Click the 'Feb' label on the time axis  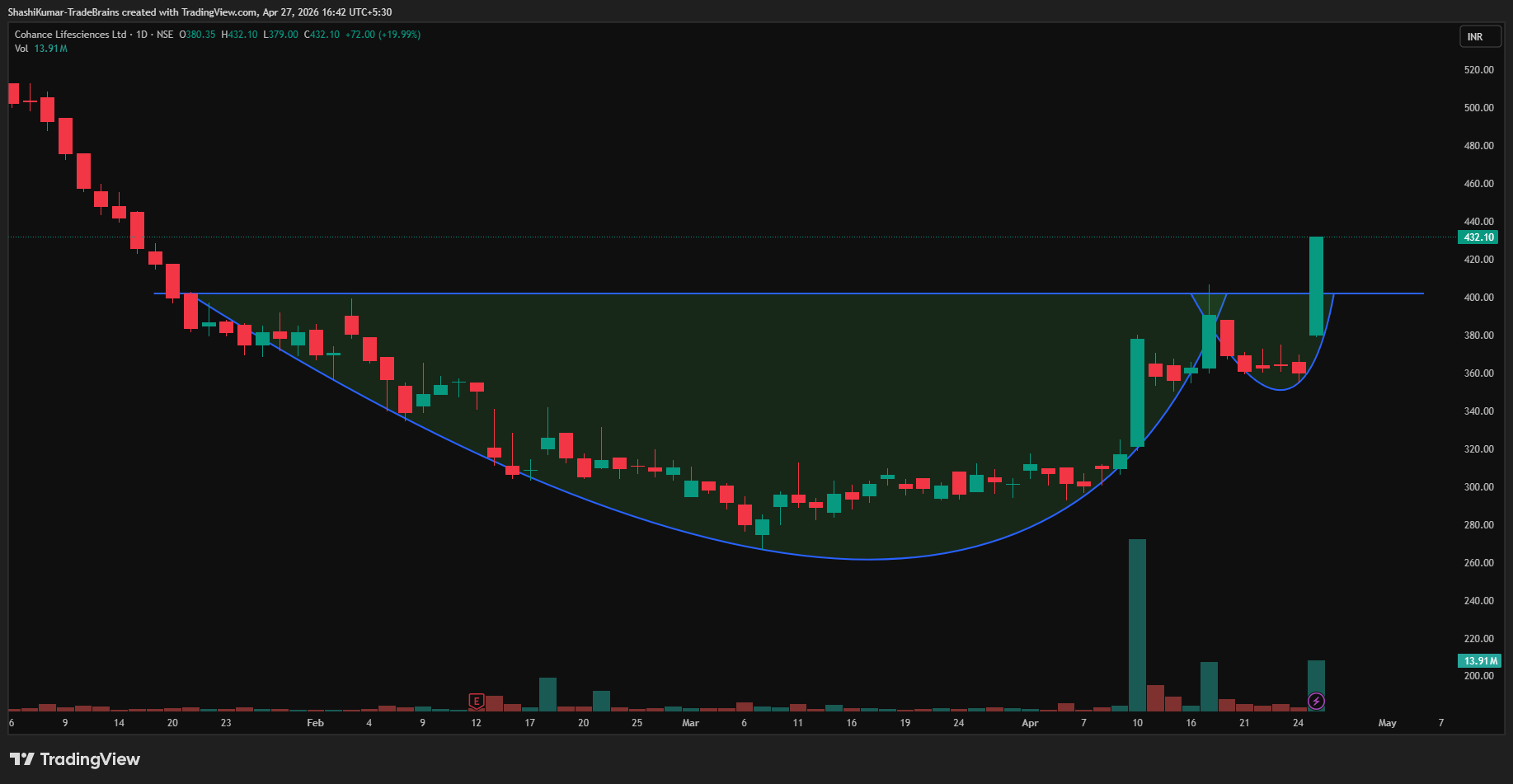tap(315, 723)
